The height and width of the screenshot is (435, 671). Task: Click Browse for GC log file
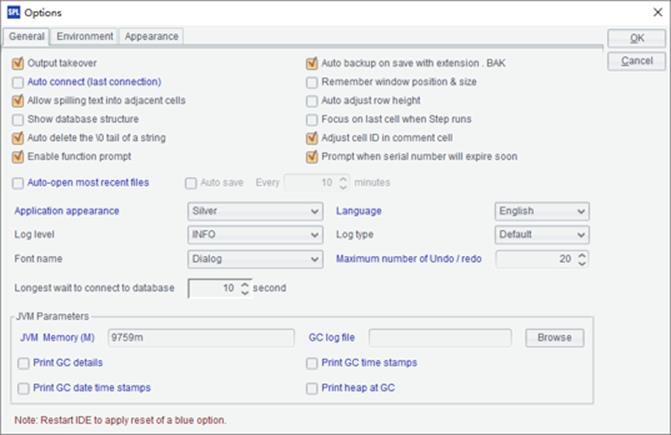pos(555,337)
